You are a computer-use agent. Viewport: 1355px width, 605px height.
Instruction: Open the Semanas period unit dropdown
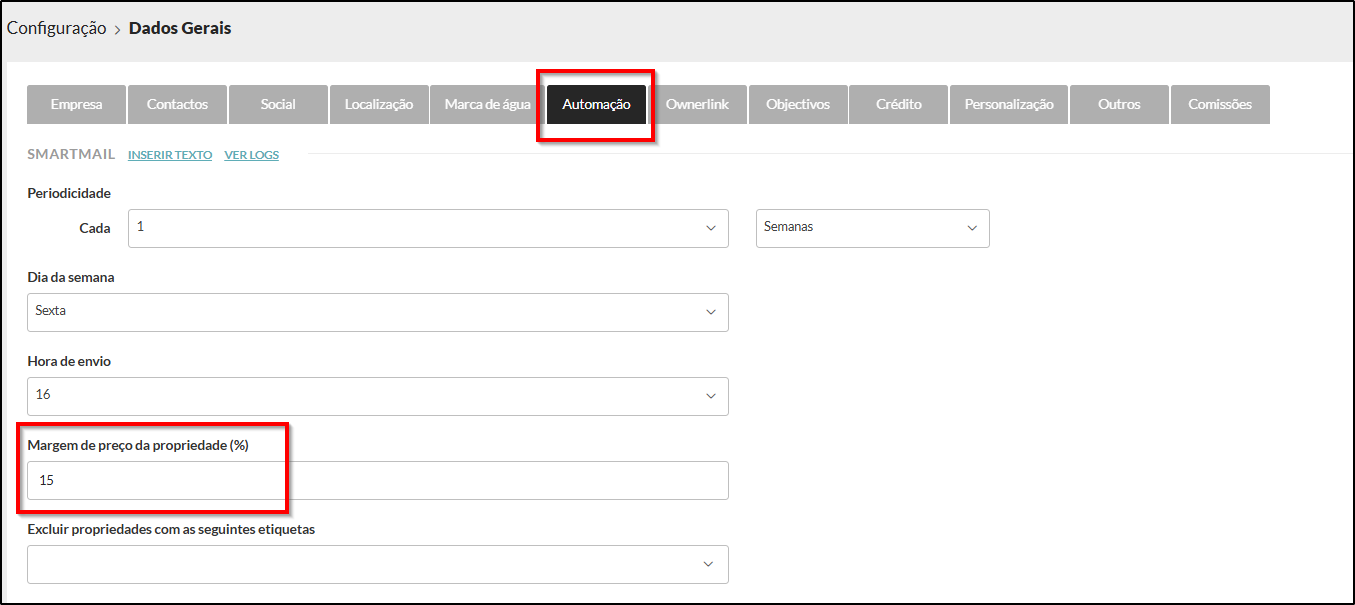coord(872,228)
